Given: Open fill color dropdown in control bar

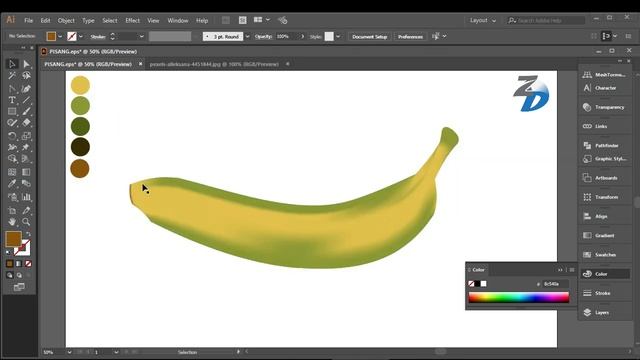Looking at the screenshot, I should click(x=60, y=37).
